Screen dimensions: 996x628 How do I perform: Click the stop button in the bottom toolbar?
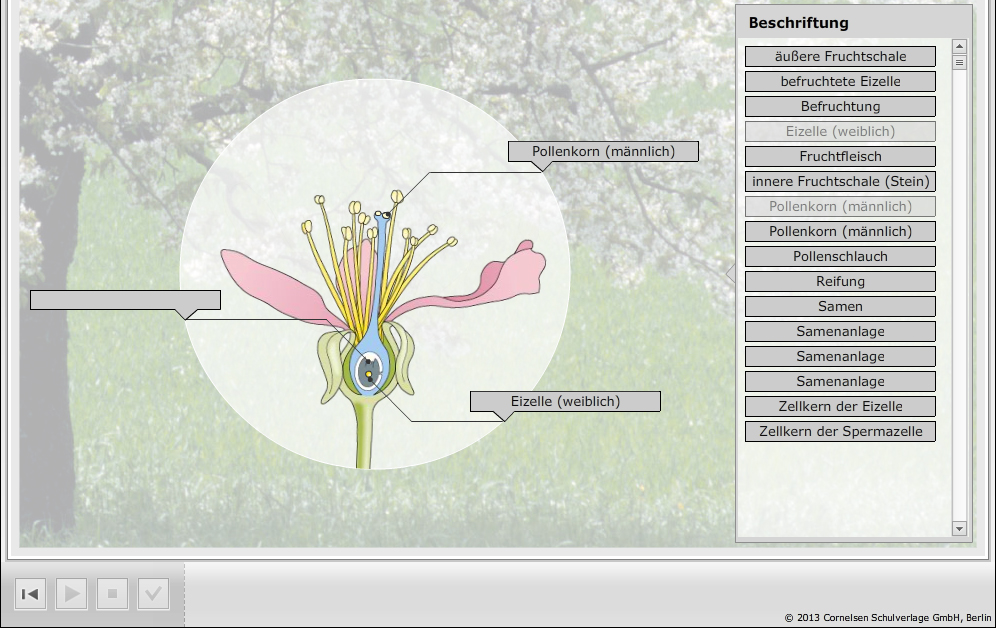tap(112, 594)
